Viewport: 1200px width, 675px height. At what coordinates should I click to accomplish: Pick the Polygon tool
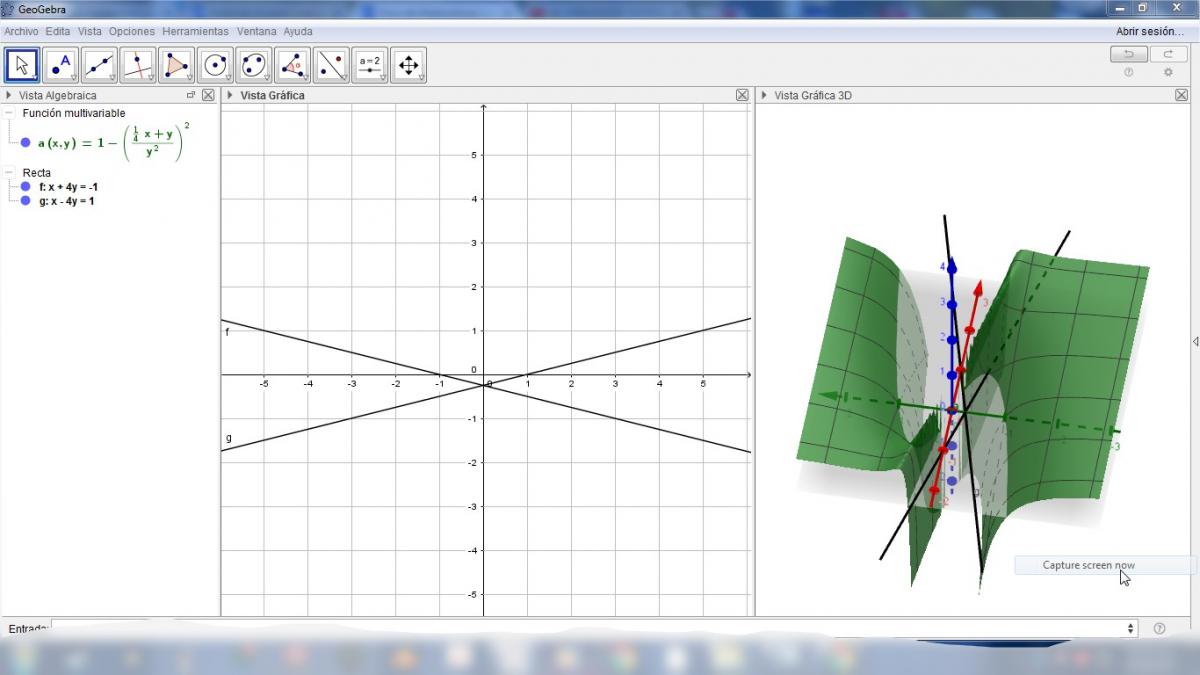177,65
